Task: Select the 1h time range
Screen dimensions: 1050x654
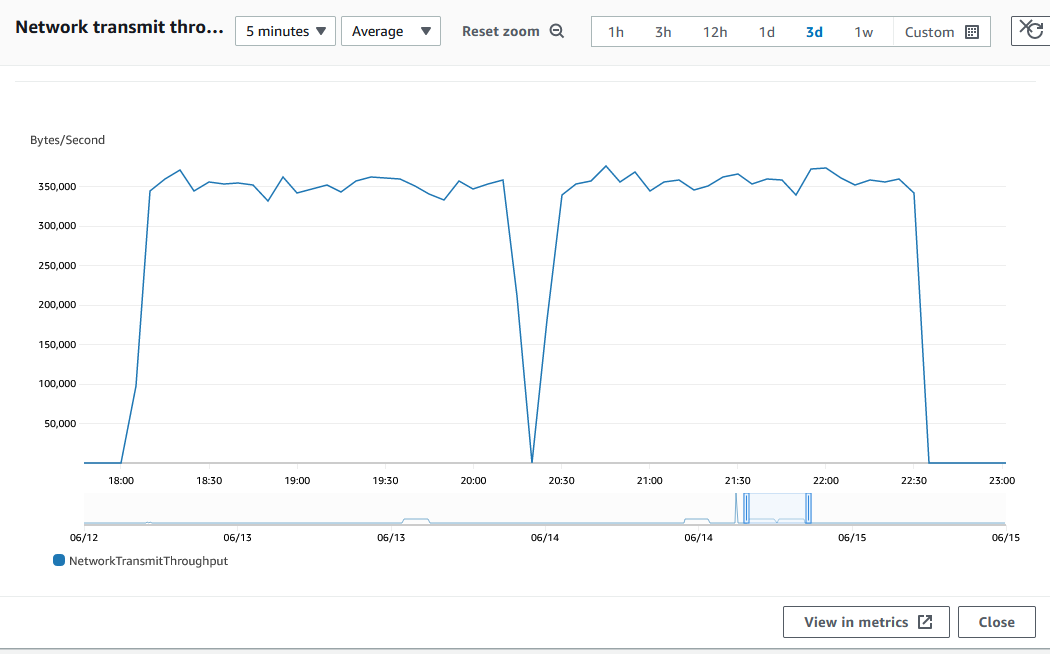Action: (x=615, y=32)
